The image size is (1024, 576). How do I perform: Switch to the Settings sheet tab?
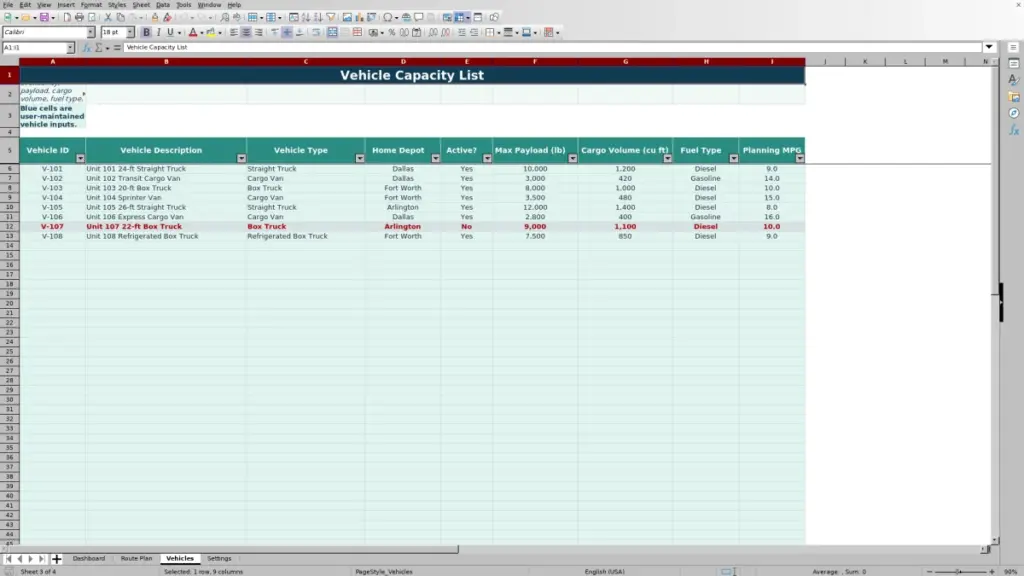point(219,559)
